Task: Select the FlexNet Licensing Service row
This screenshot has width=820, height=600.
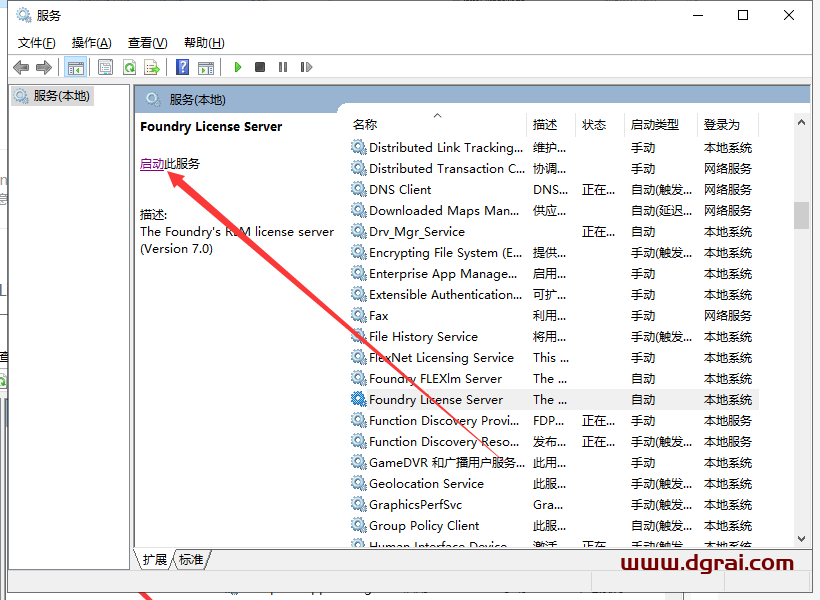Action: 553,357
